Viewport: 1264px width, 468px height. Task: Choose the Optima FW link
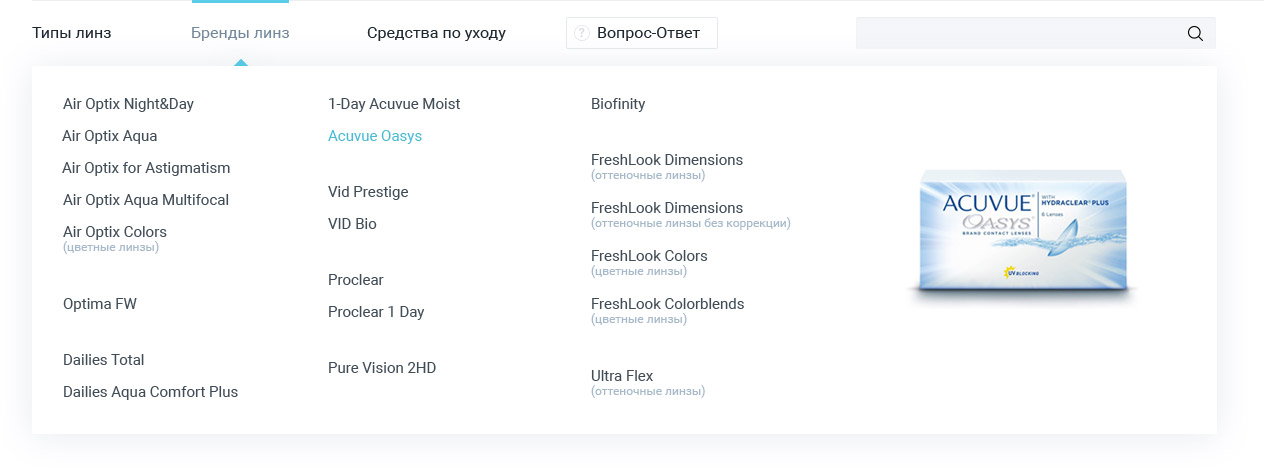[x=100, y=304]
